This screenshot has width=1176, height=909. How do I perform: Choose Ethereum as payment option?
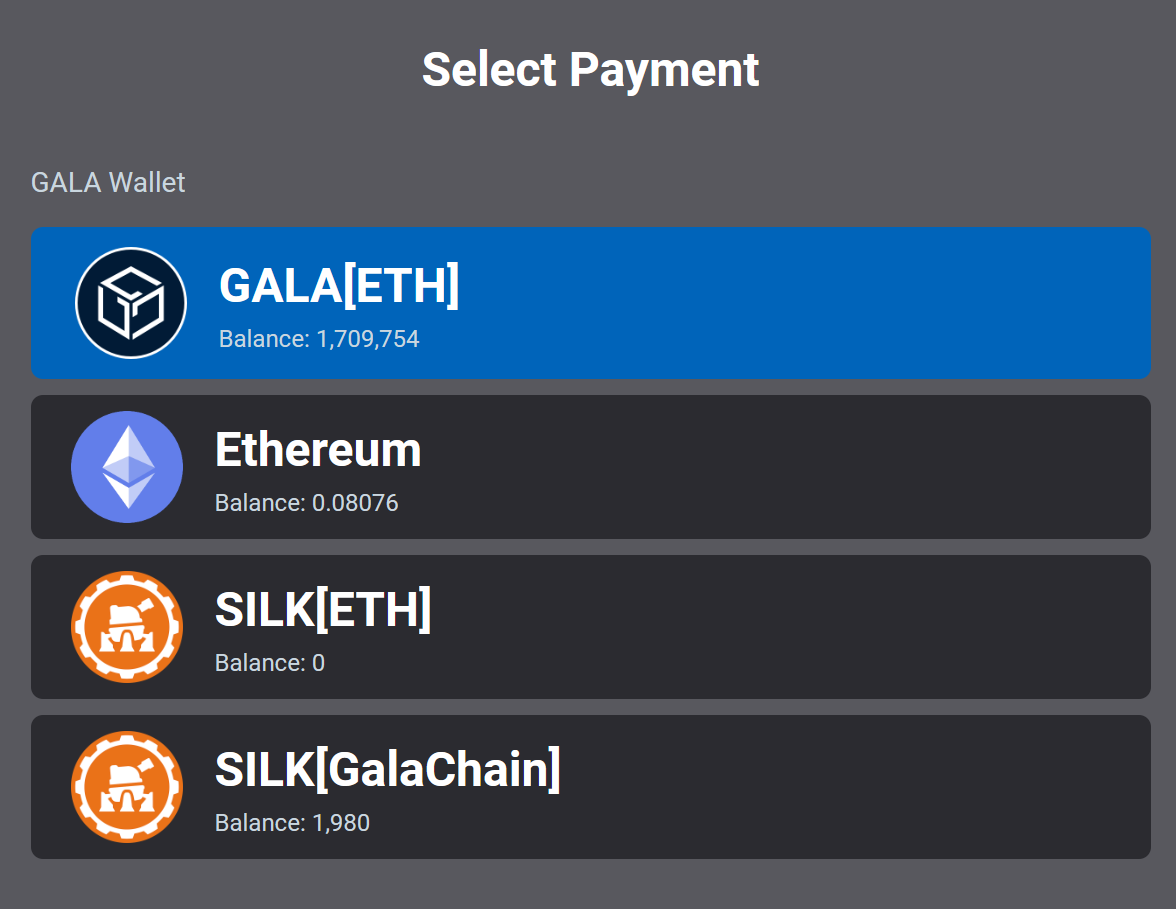590,466
